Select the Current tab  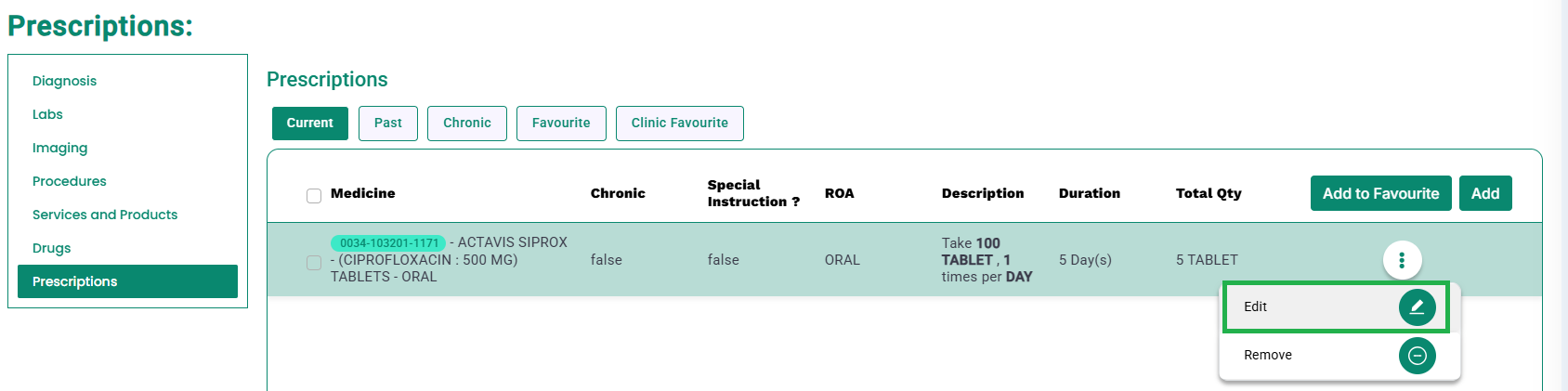coord(310,124)
